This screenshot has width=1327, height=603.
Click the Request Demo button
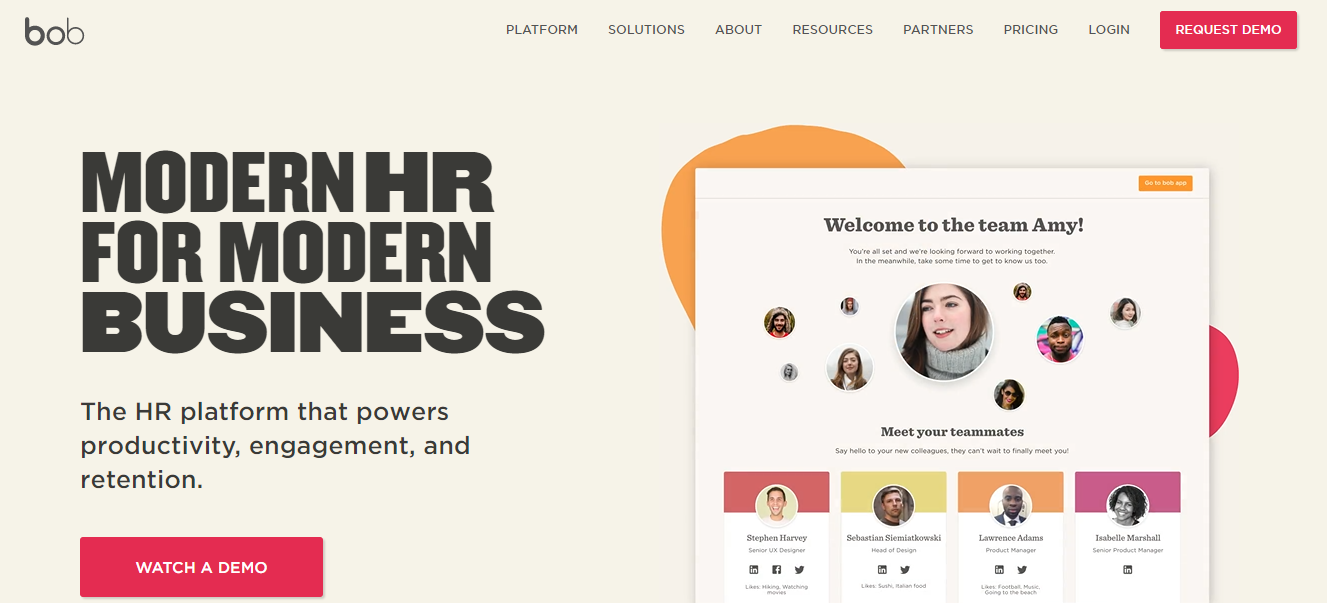click(x=1228, y=30)
